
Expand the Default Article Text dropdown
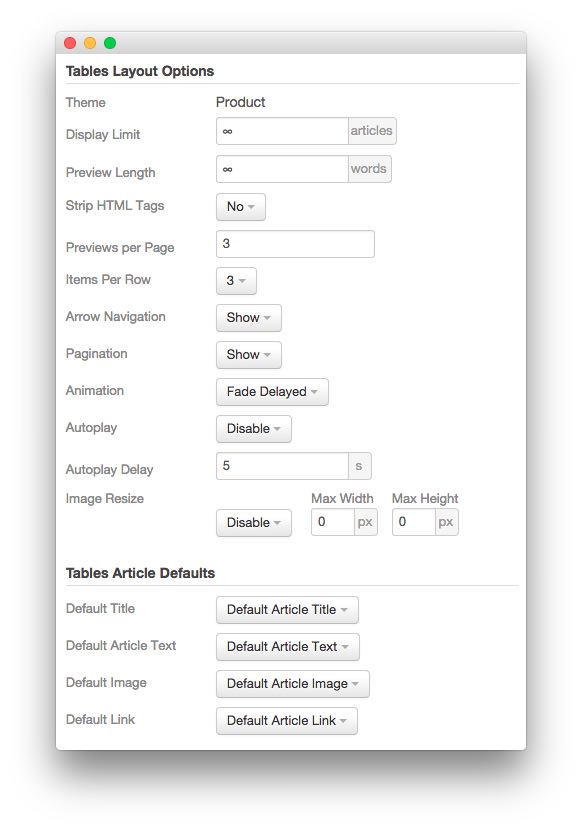[x=288, y=647]
